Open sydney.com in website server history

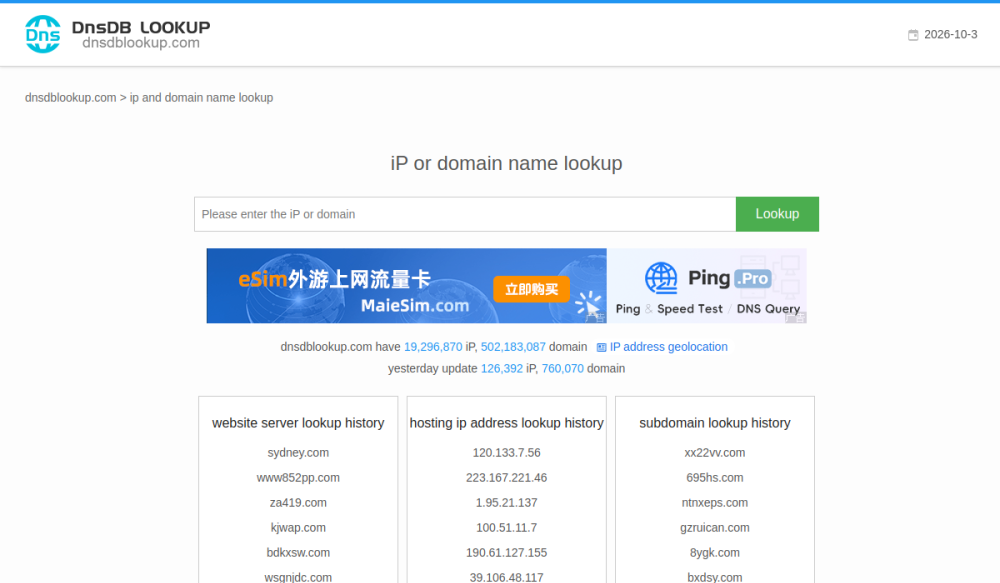(x=298, y=453)
